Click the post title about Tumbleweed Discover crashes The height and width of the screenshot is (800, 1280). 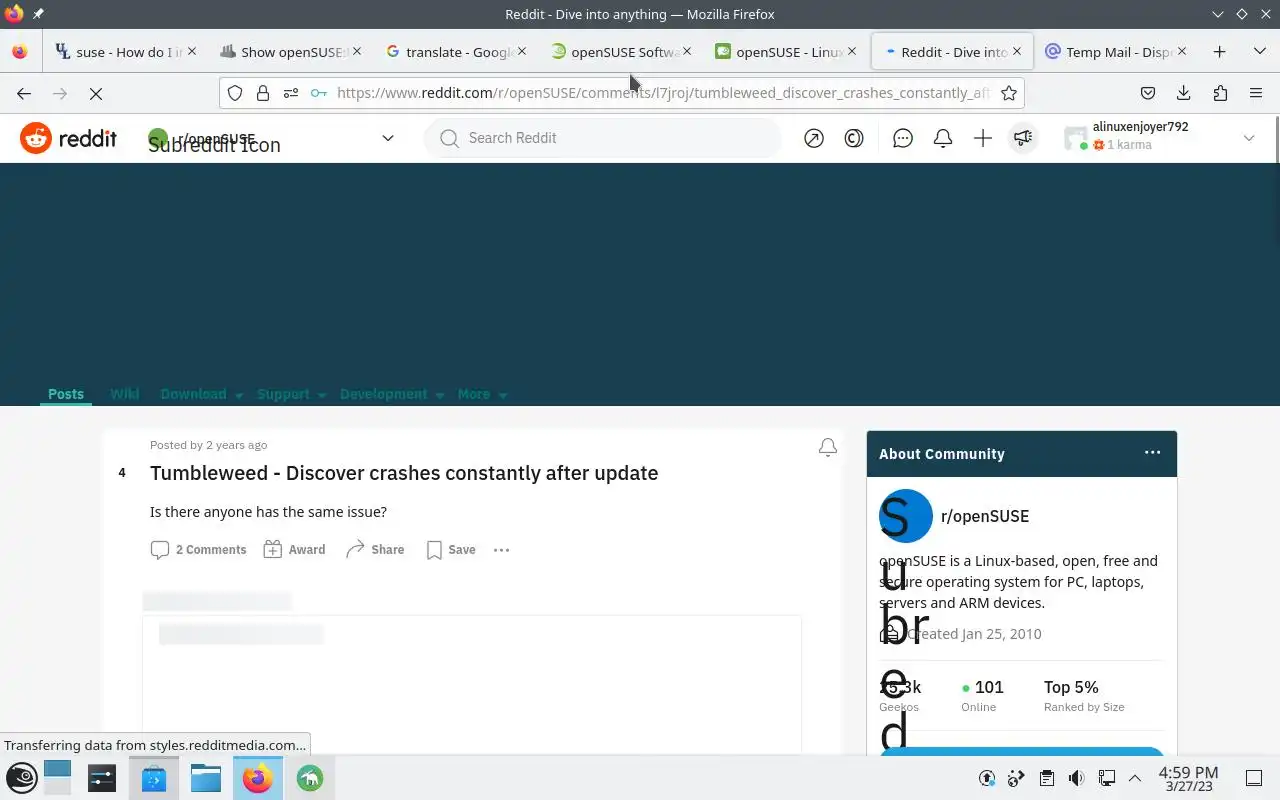click(x=404, y=473)
